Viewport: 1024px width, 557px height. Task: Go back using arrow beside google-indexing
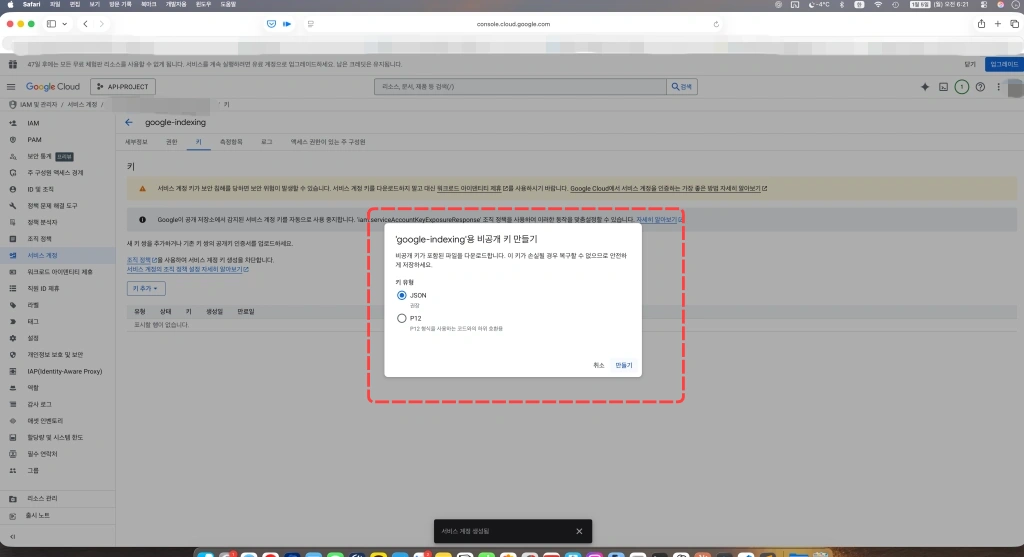[x=129, y=122]
